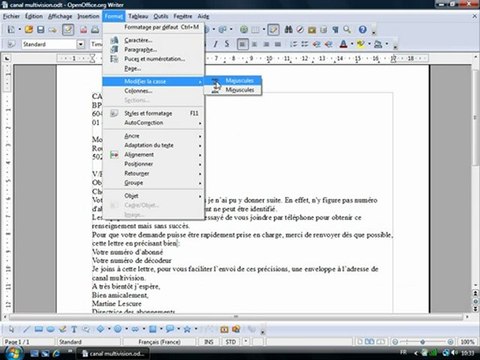Toggle STD selection mode in status bar
480x360 pixels.
231,342
